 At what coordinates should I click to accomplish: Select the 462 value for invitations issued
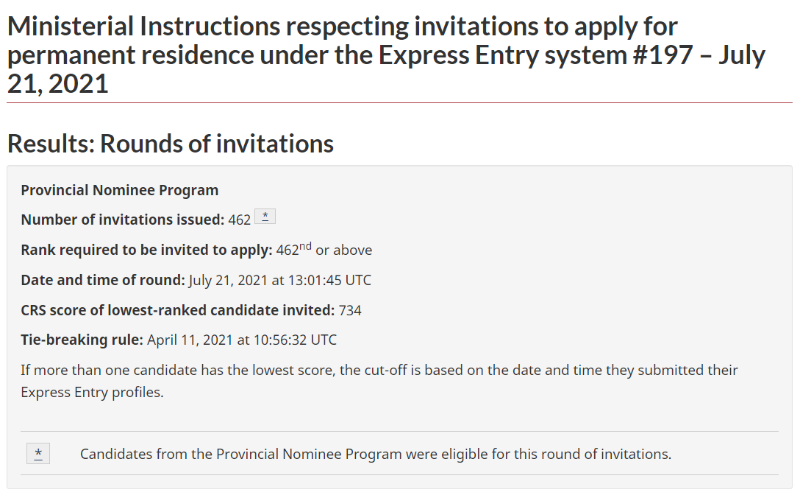click(239, 220)
